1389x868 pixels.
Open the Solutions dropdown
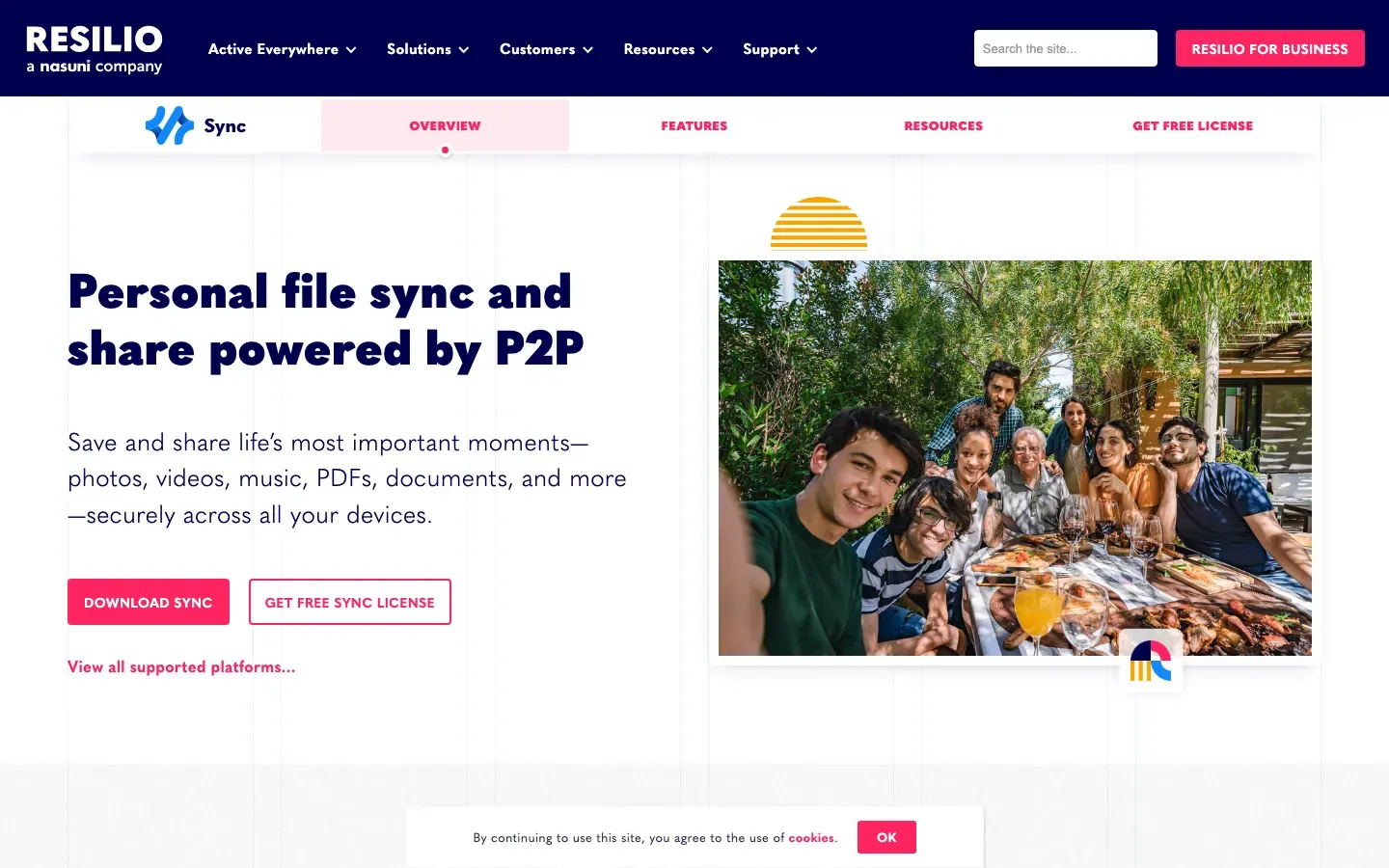(427, 49)
